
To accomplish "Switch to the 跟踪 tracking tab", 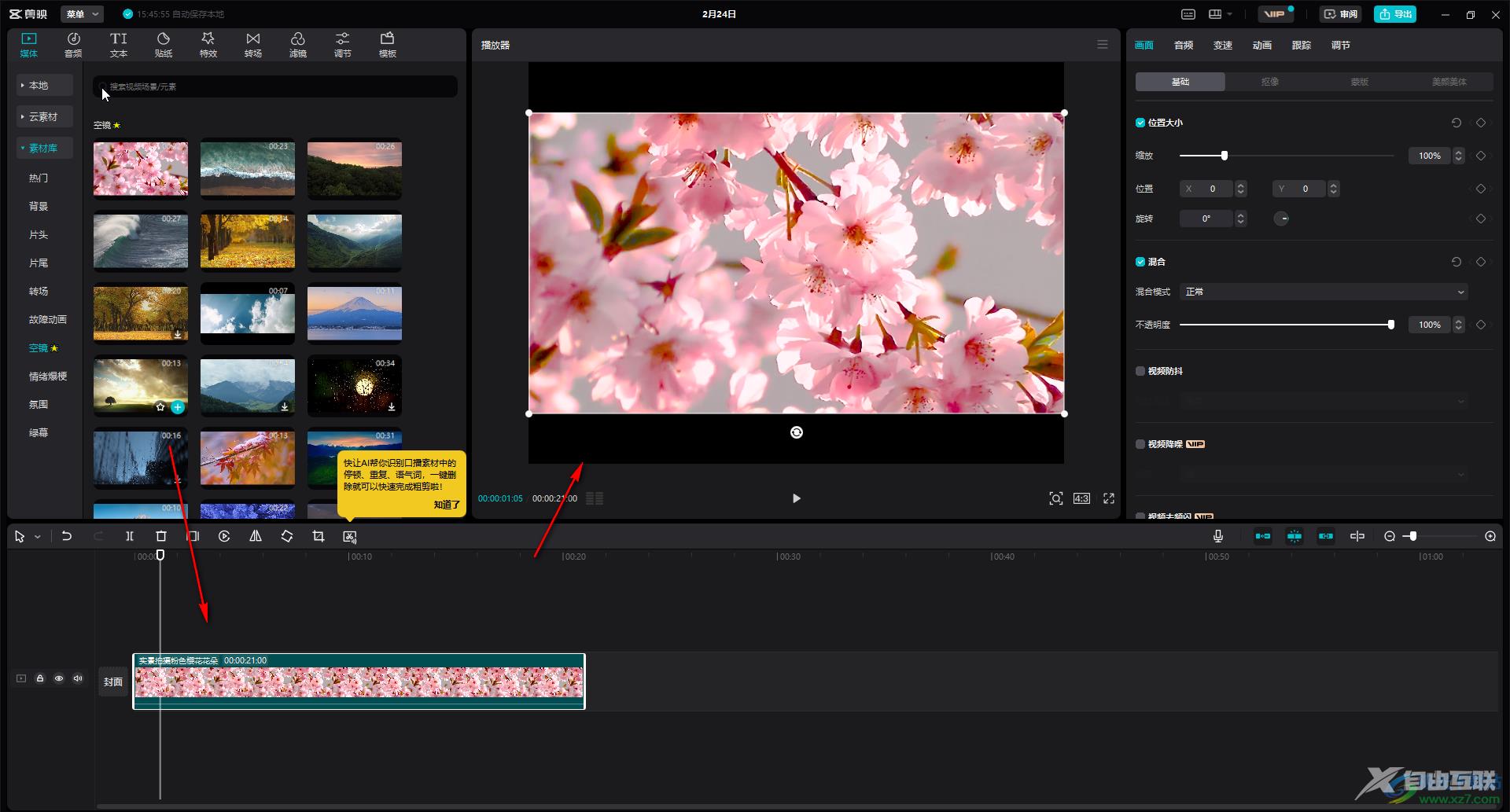I will tap(1302, 46).
